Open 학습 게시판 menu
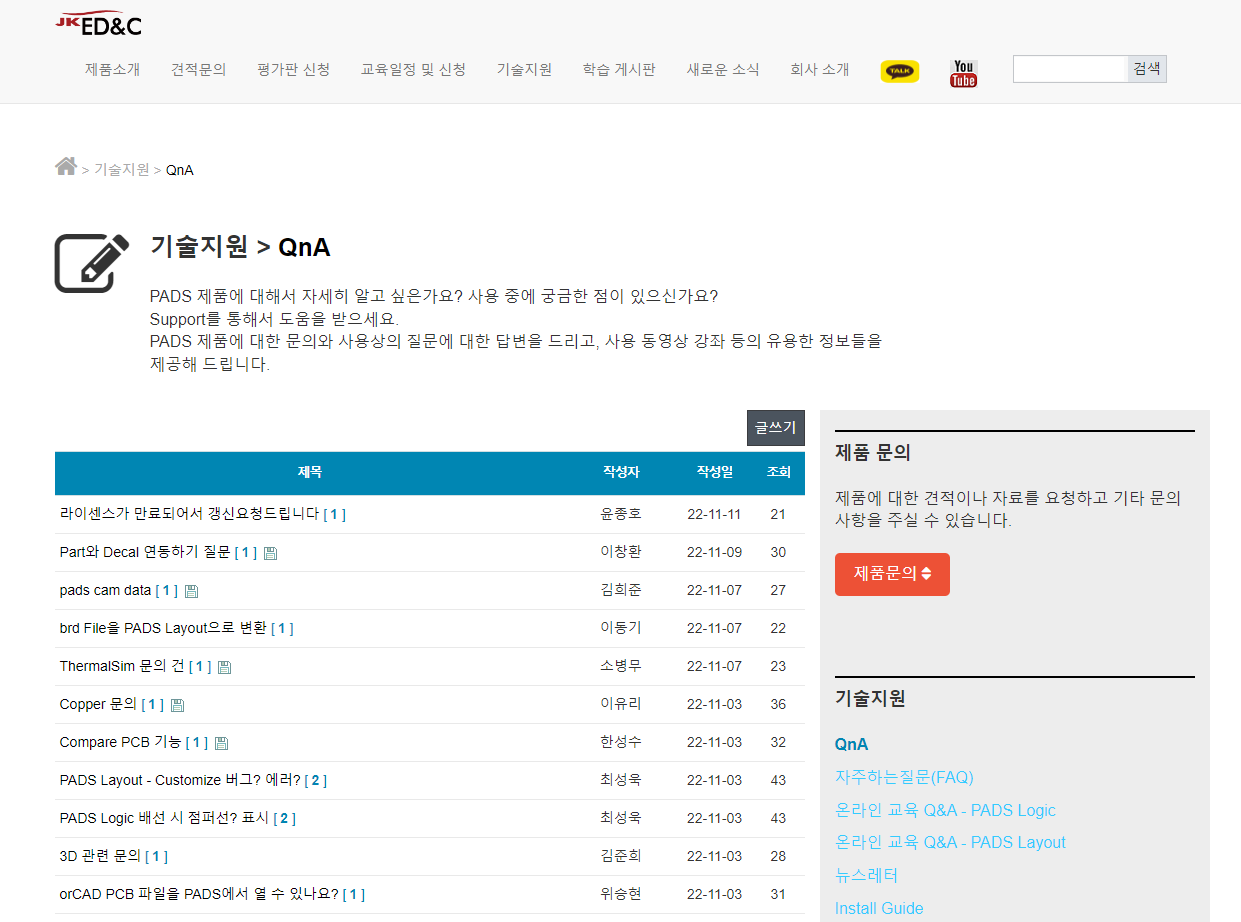The width and height of the screenshot is (1241, 922). point(619,69)
